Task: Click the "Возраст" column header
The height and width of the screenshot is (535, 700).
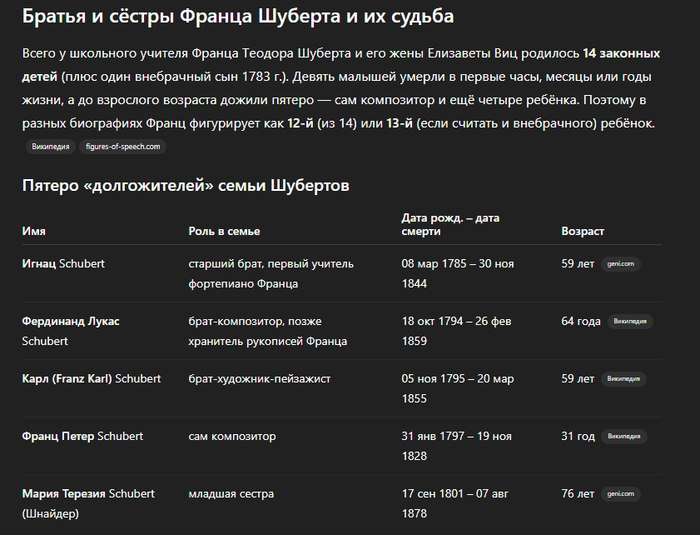Action: pos(583,231)
